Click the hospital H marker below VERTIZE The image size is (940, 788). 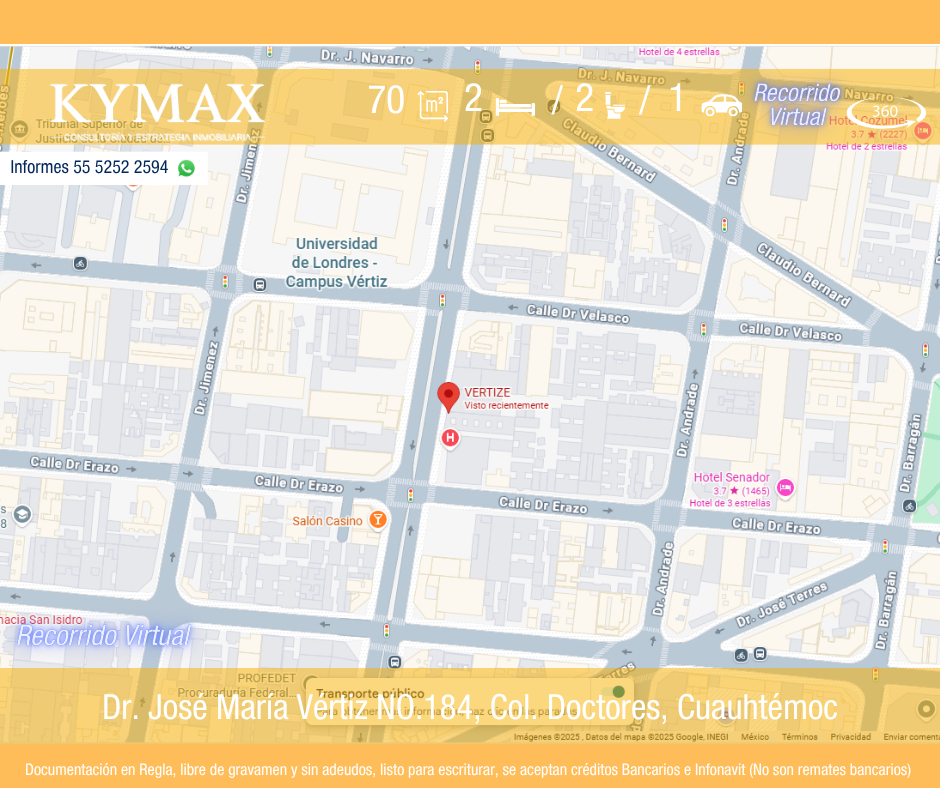pyautogui.click(x=450, y=437)
